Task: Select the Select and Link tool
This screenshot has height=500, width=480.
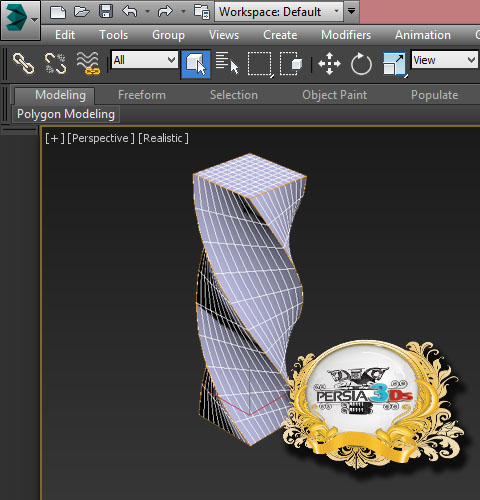Action: pyautogui.click(x=23, y=63)
